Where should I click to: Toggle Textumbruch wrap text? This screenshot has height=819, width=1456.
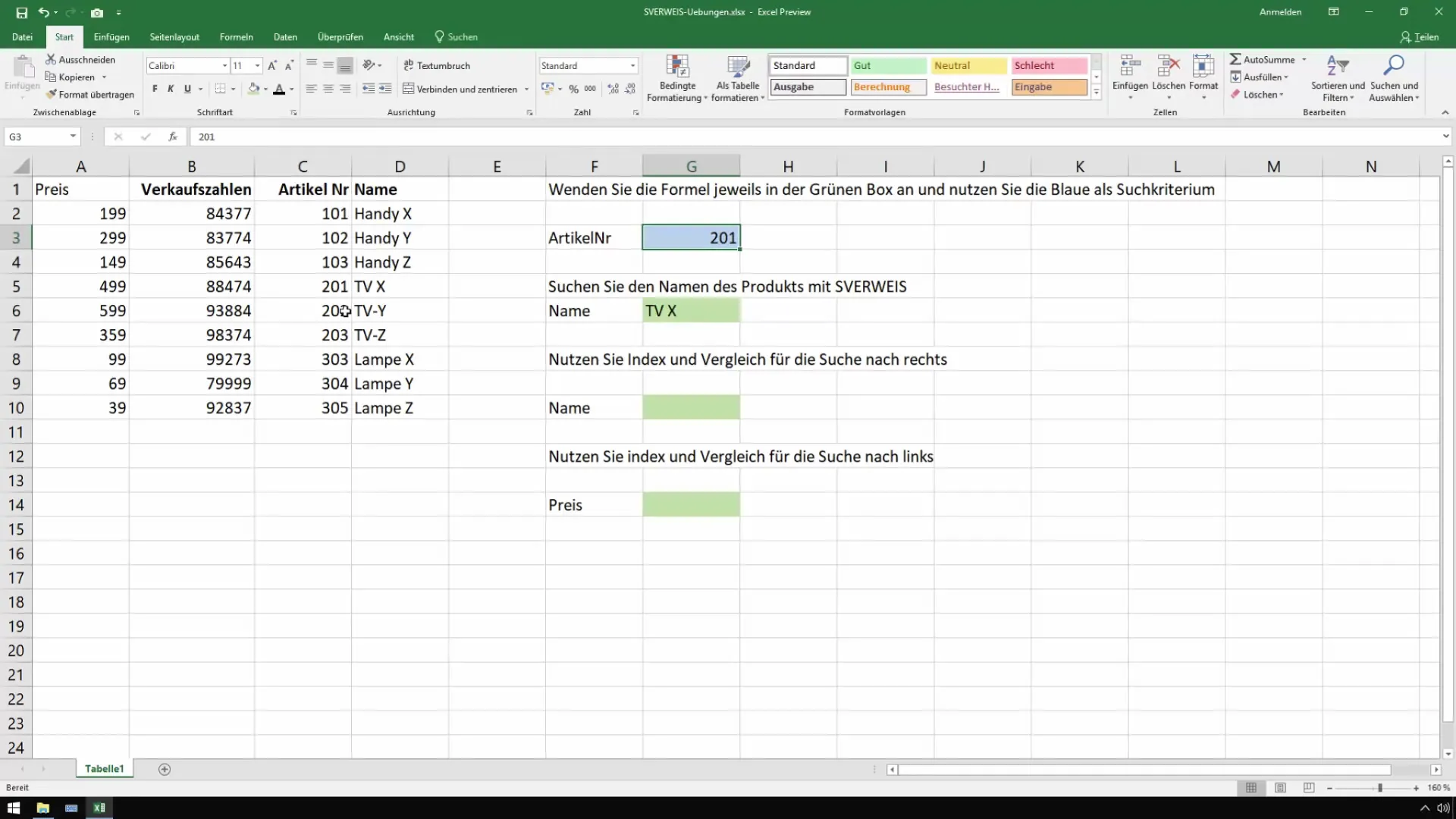[x=437, y=65]
